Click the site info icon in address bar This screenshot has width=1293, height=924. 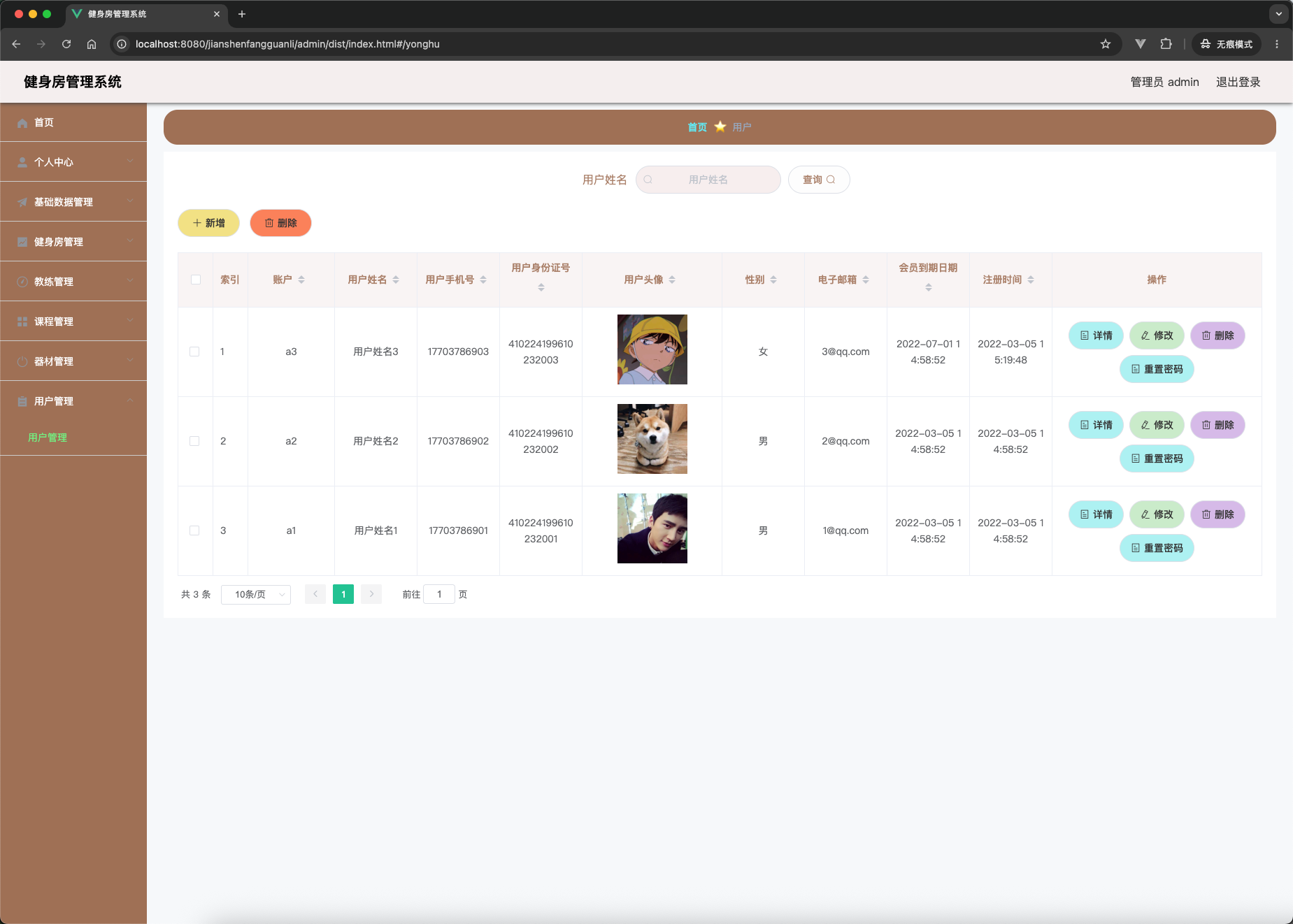(122, 44)
